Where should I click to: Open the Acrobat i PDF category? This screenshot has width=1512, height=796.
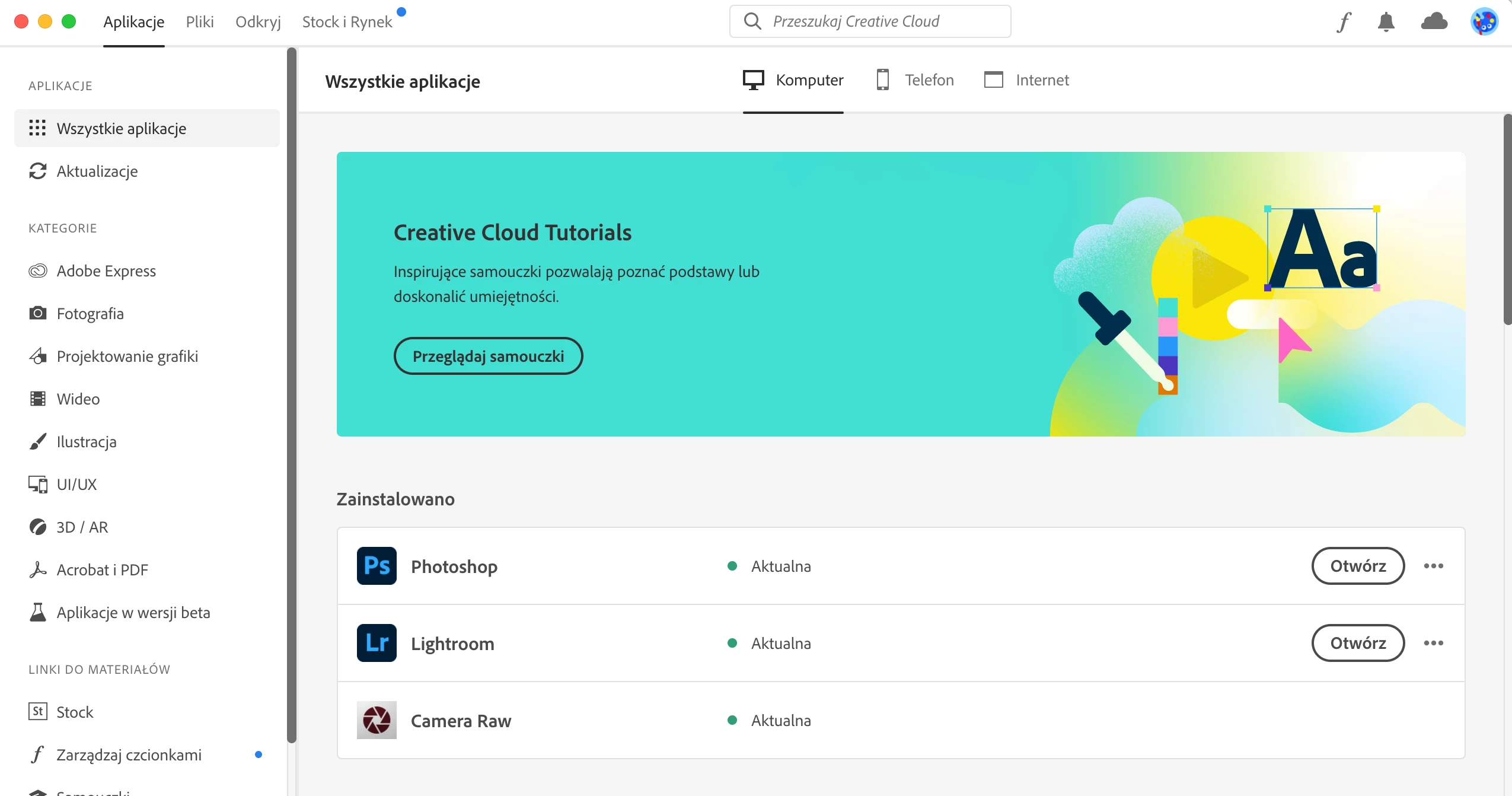click(102, 570)
